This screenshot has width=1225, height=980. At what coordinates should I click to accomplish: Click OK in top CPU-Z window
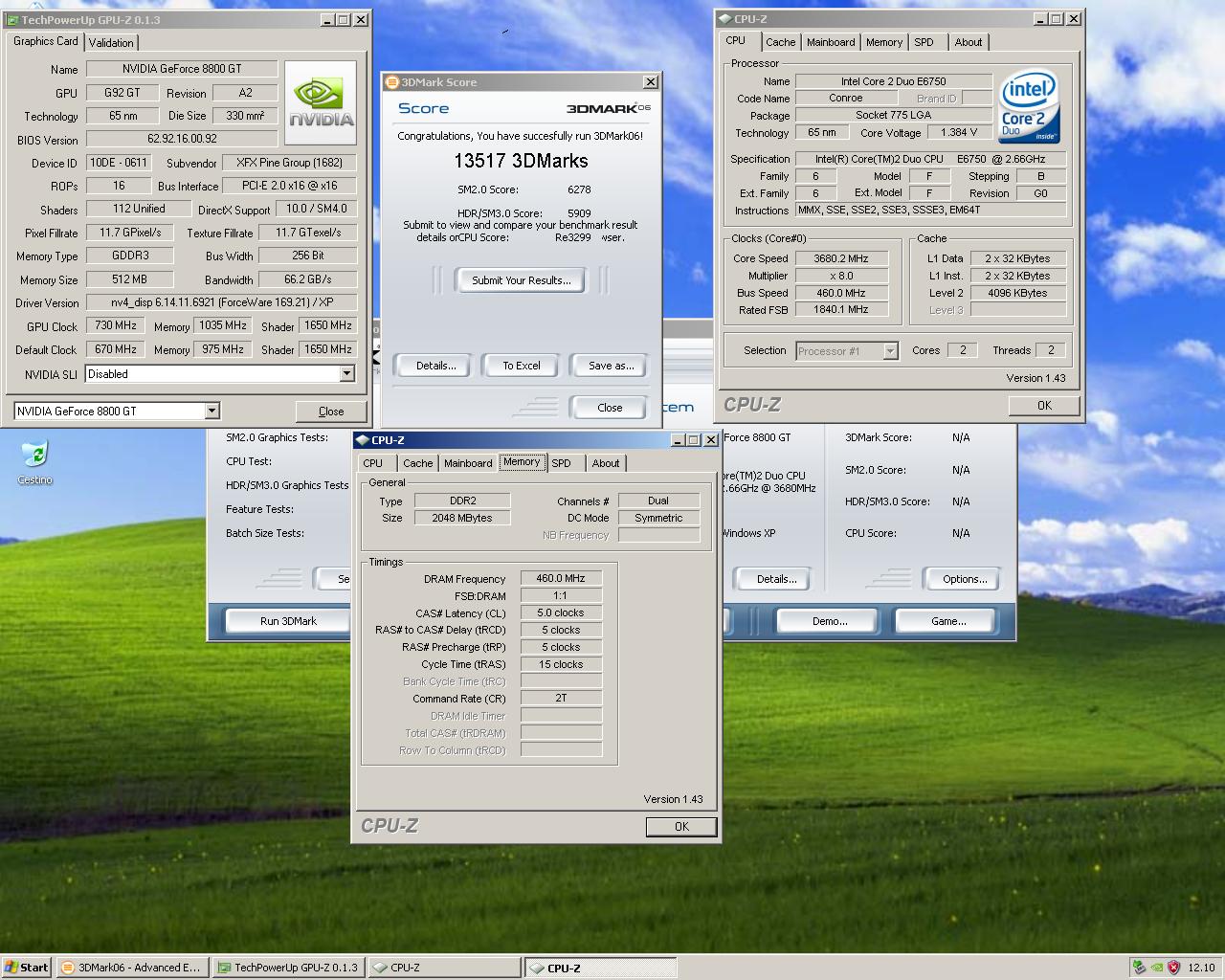1044,406
